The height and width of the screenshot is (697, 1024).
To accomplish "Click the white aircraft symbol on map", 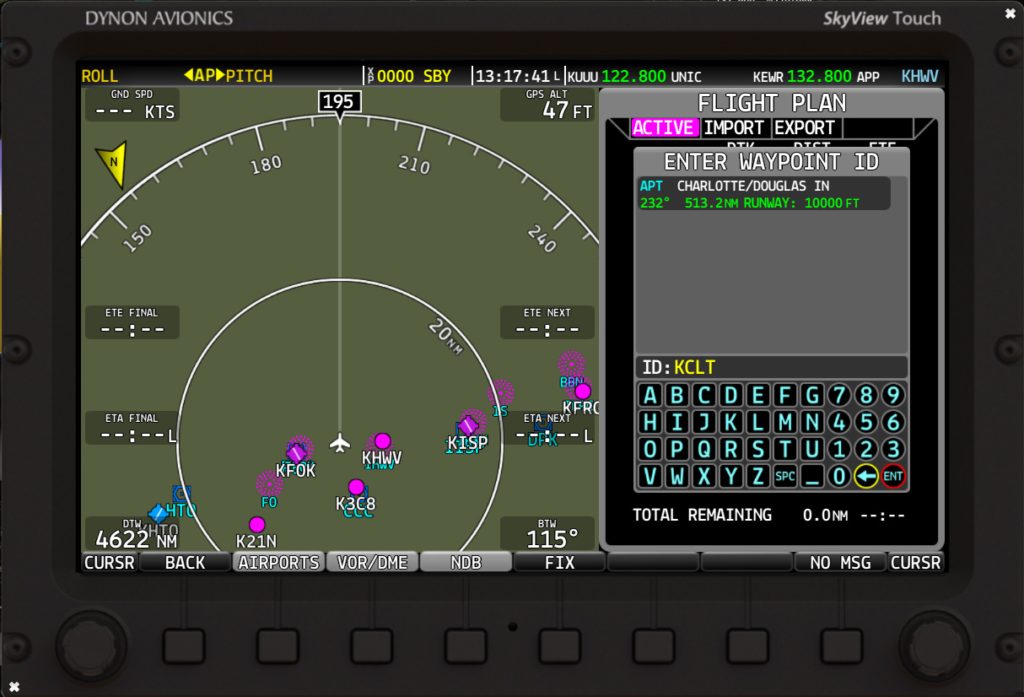I will tap(340, 441).
